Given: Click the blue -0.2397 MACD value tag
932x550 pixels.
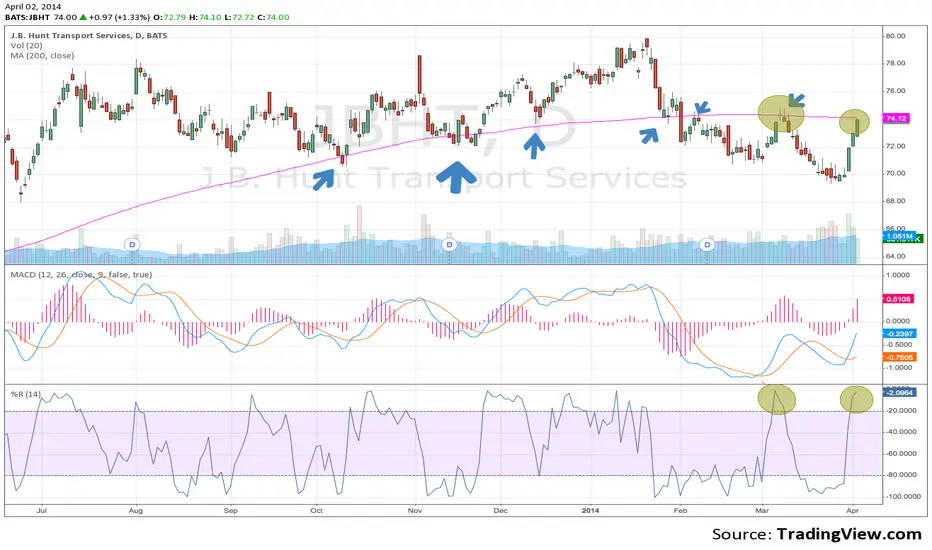Looking at the screenshot, I should click(x=899, y=334).
